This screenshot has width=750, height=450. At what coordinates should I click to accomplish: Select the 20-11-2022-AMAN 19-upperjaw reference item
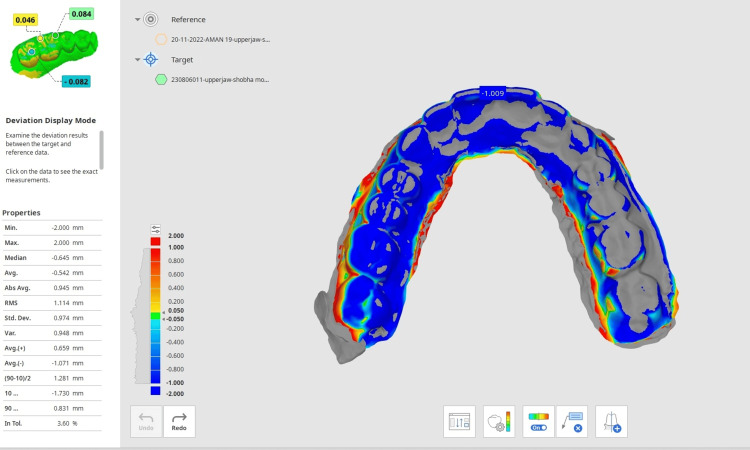pyautogui.click(x=221, y=40)
